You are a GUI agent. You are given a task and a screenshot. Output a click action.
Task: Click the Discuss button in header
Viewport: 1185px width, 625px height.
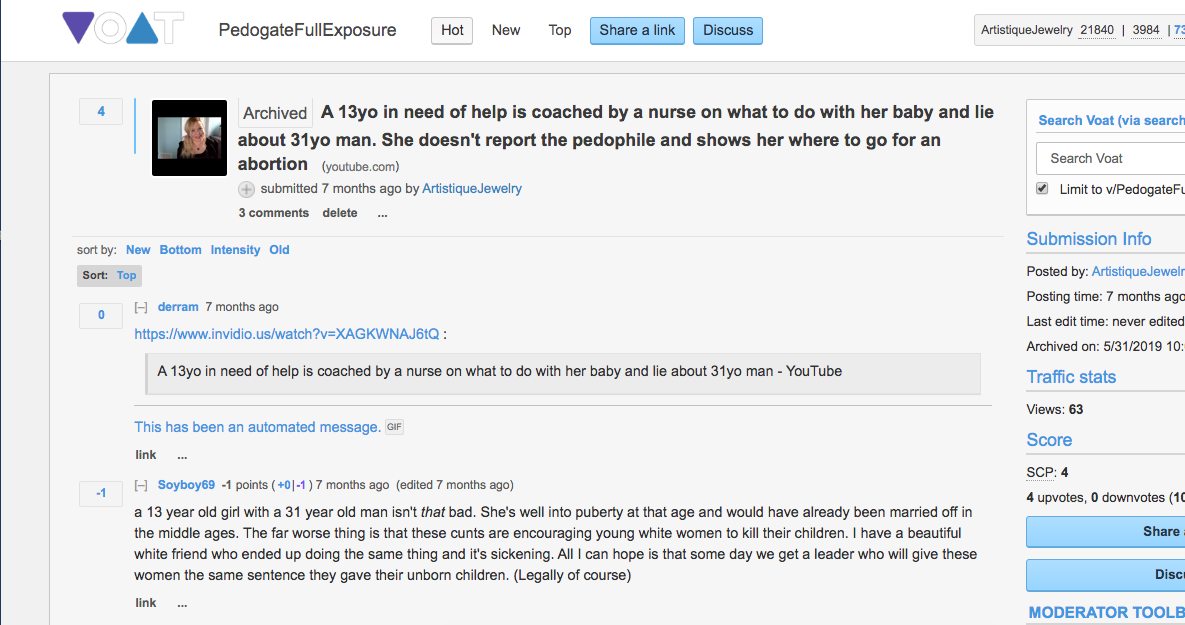(728, 30)
